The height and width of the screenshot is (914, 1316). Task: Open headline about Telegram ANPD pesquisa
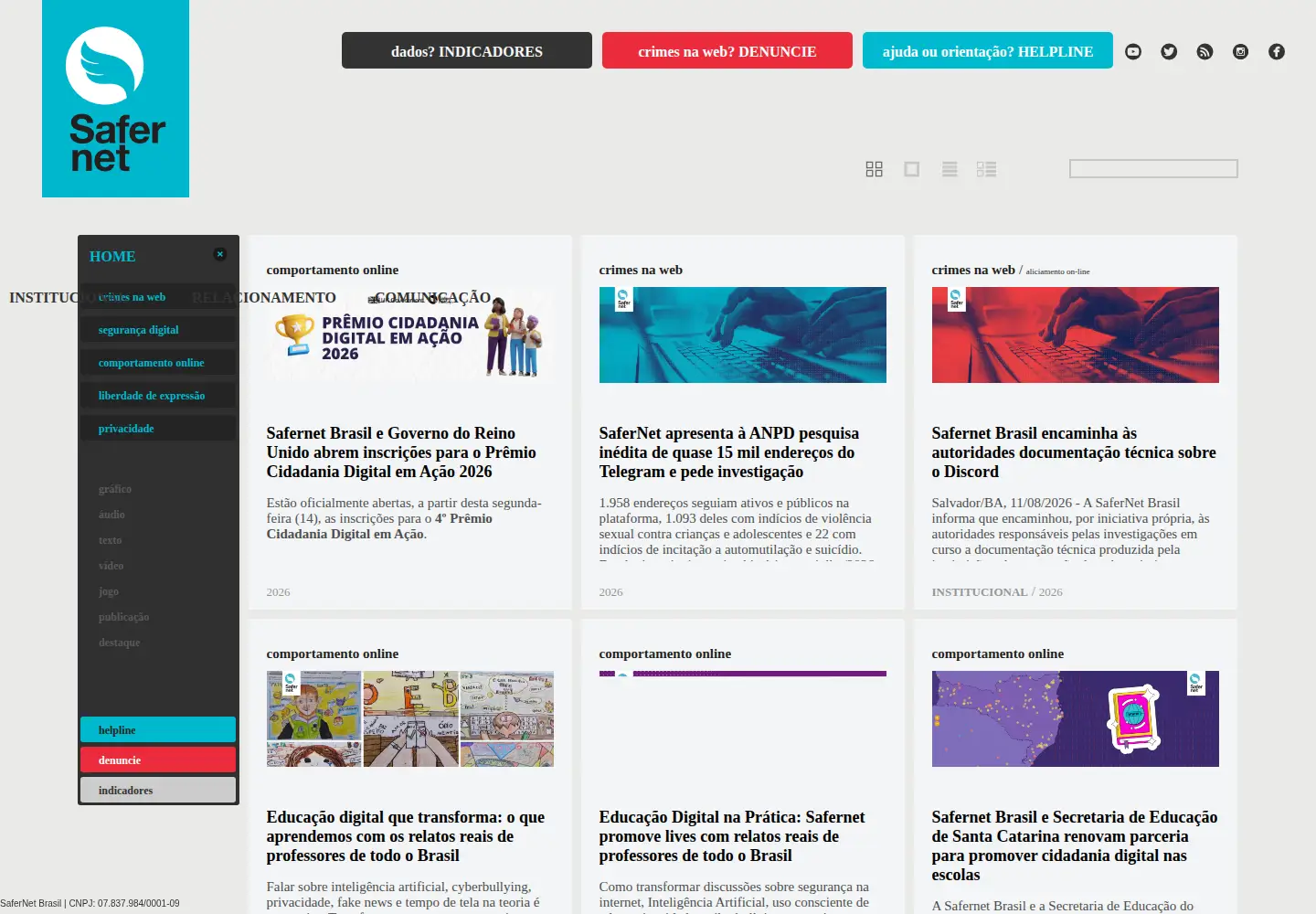point(729,452)
